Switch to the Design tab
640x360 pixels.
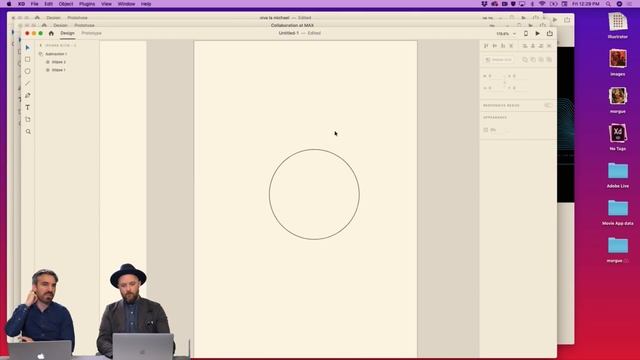67,33
